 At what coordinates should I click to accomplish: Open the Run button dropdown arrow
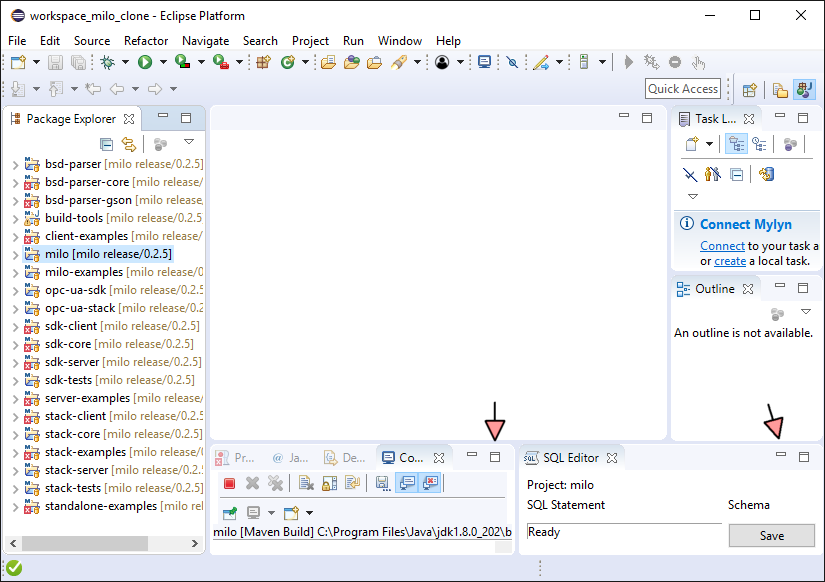[162, 62]
